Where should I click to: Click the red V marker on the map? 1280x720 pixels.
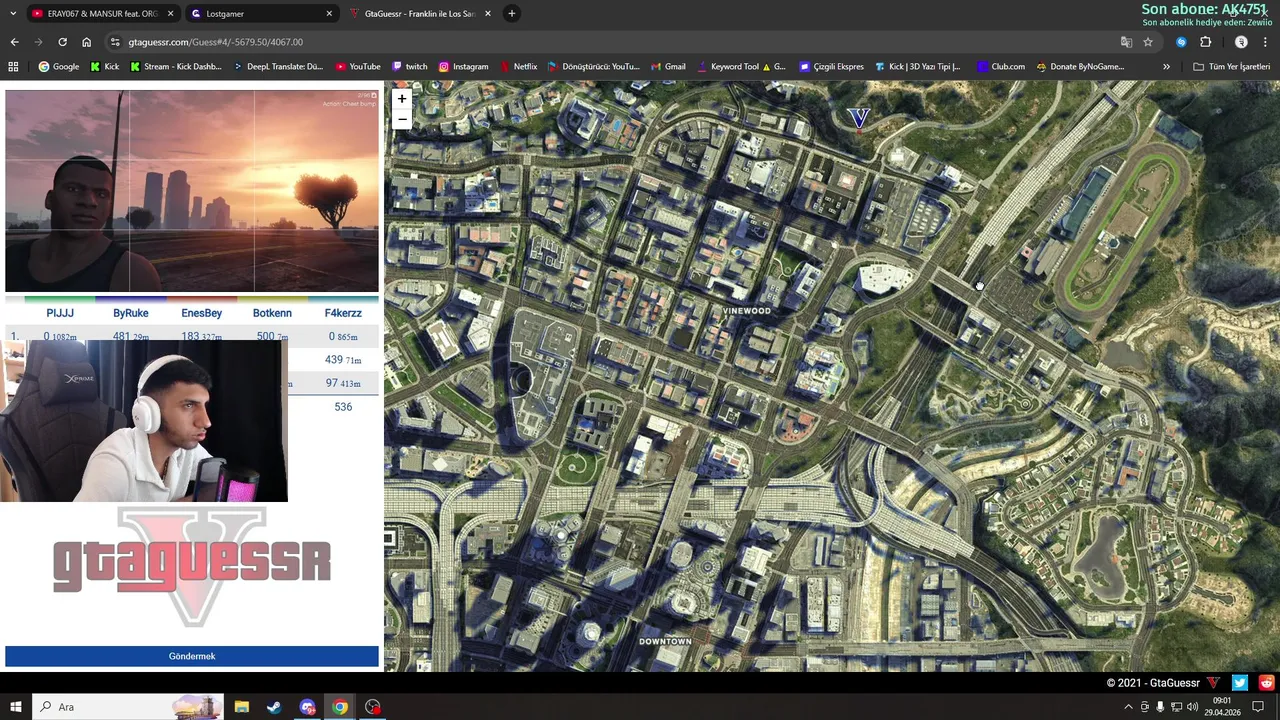pos(859,118)
